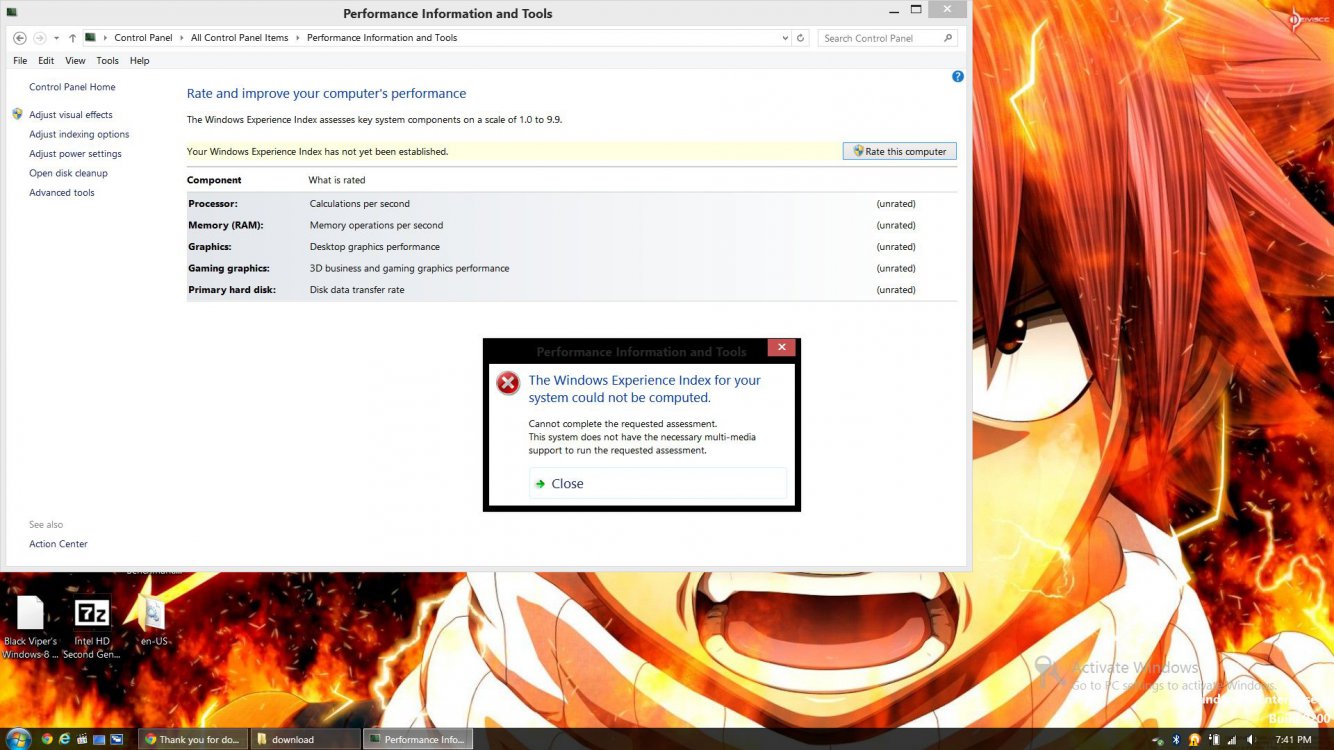Click the Search Control Panel field
This screenshot has width=1334, height=750.
[880, 38]
